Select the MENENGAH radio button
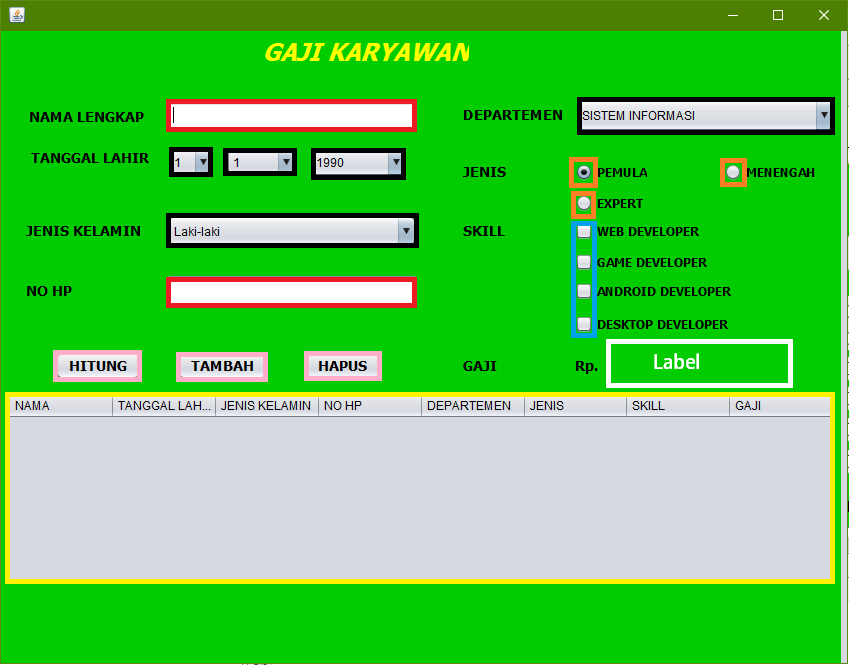Screen dimensions: 849x665 coord(732,172)
